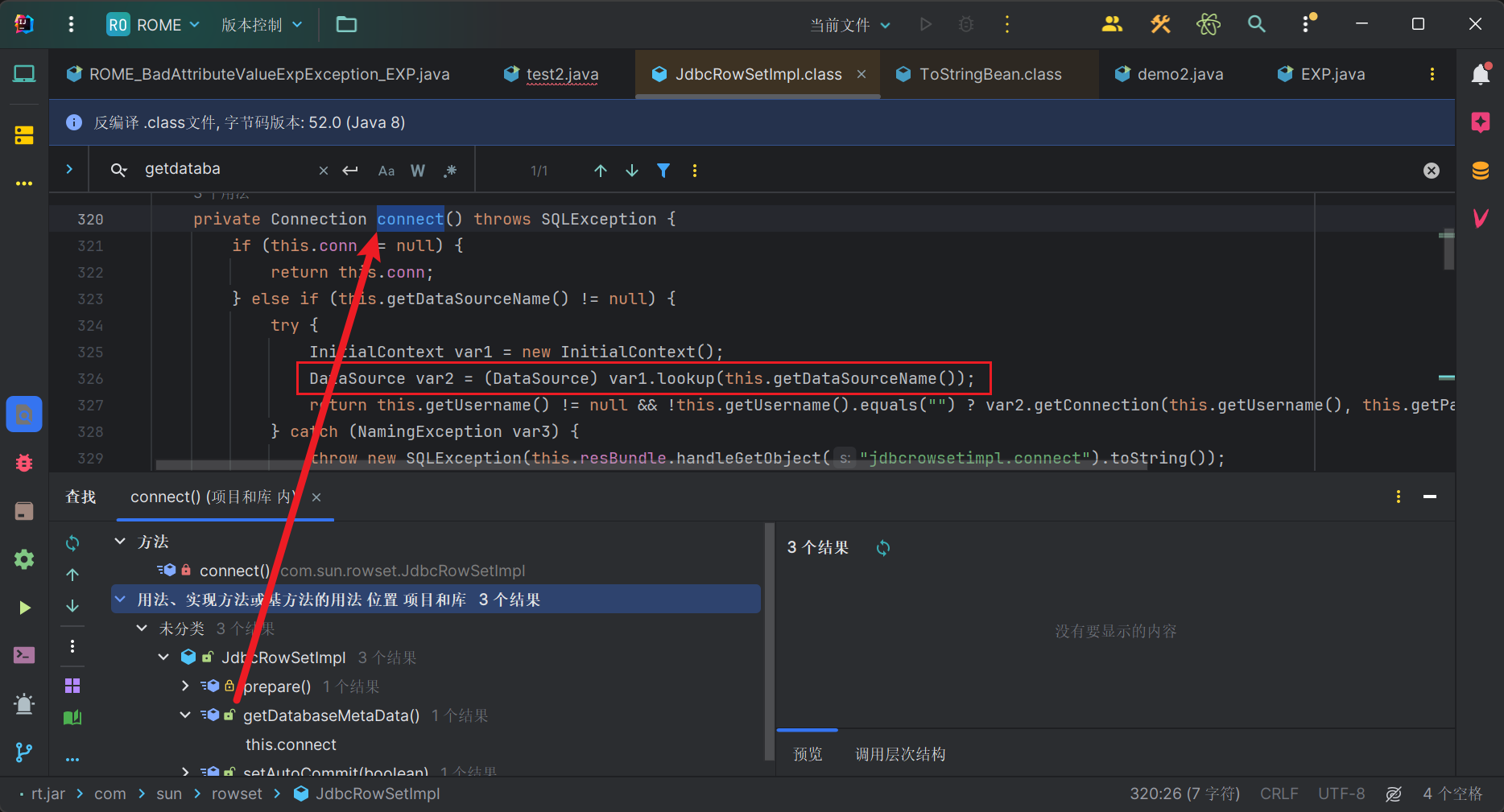
Task: Click the new line arrow in search field
Action: click(350, 171)
